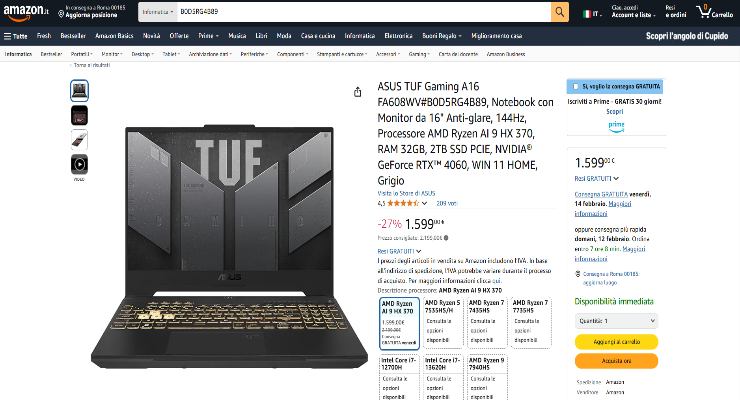The width and height of the screenshot is (740, 400).
Task: Visit the ASUS Store link
Action: 406,193
